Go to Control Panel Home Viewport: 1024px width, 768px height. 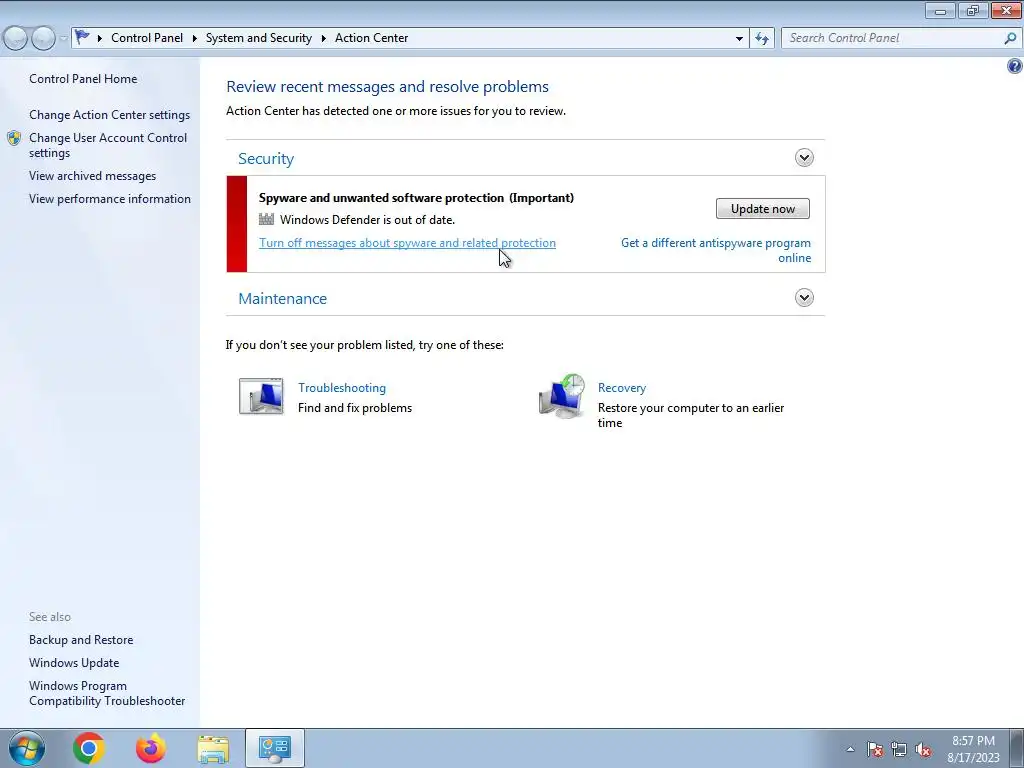83,79
